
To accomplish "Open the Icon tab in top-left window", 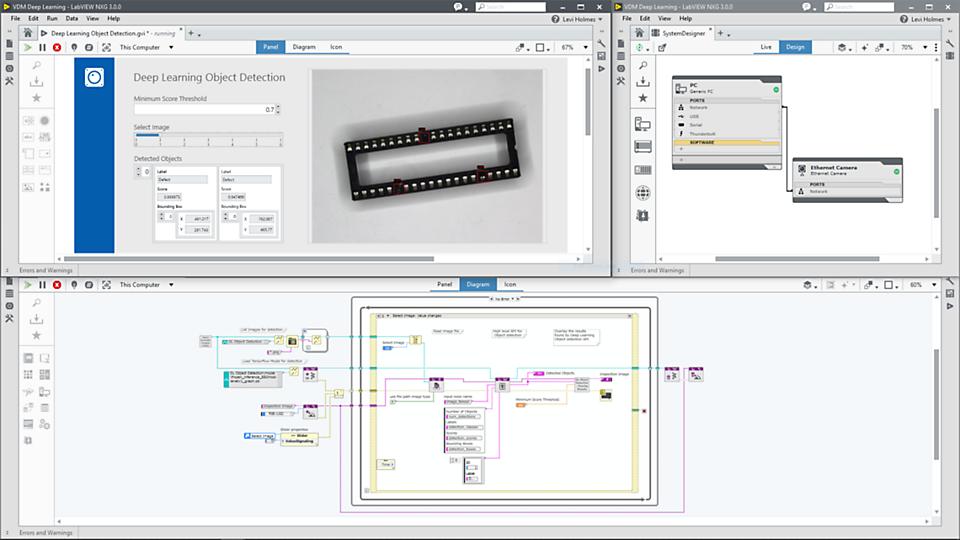I will pos(336,47).
